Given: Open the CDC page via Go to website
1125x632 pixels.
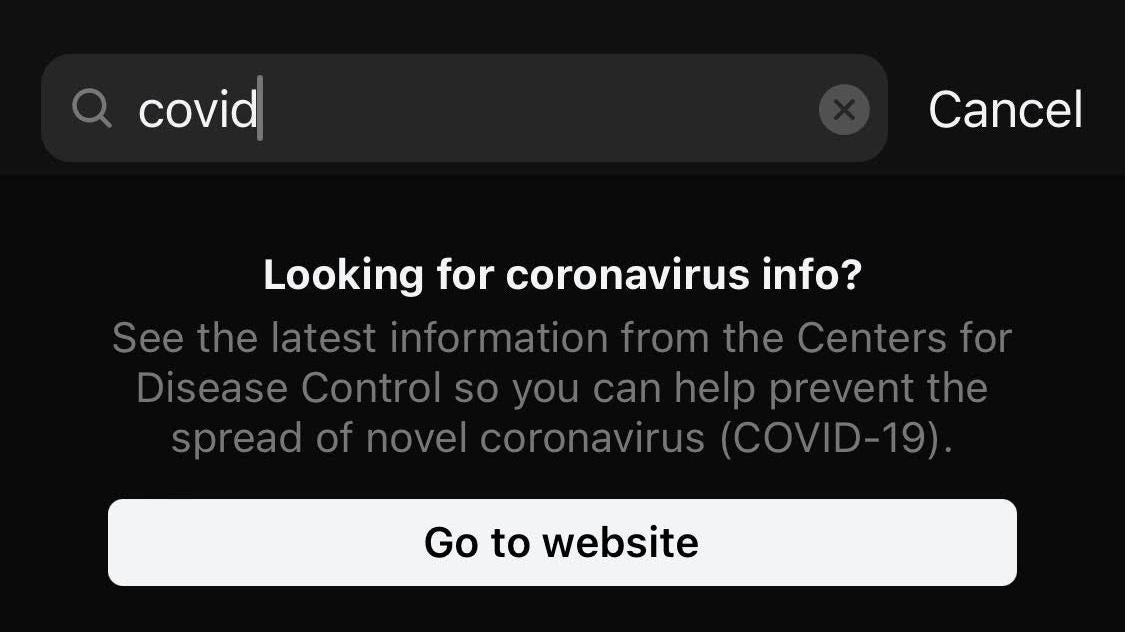Looking at the screenshot, I should [x=562, y=542].
